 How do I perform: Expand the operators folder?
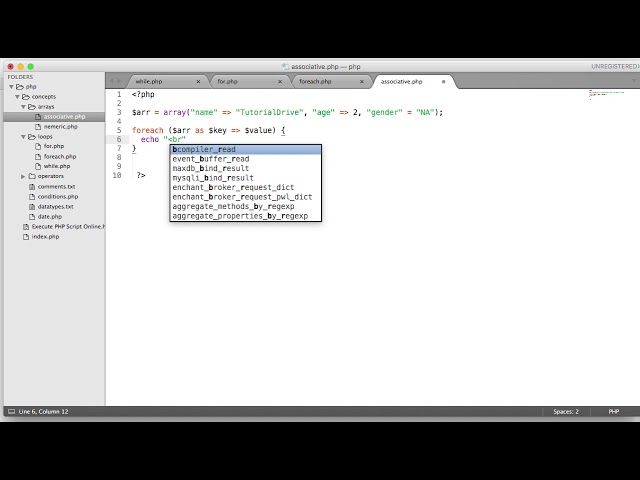point(23,176)
